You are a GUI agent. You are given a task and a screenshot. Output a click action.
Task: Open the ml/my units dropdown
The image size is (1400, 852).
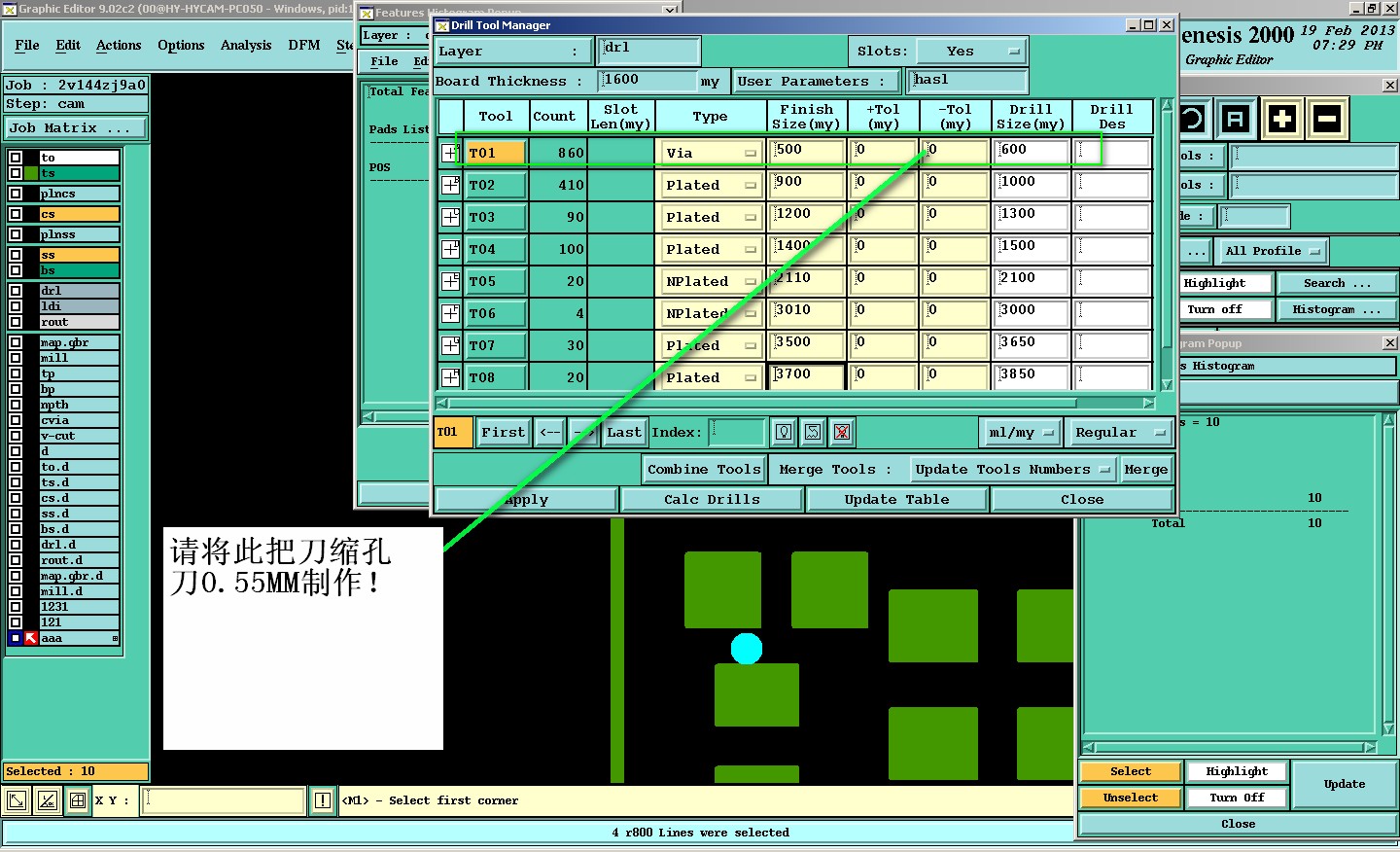click(1020, 432)
